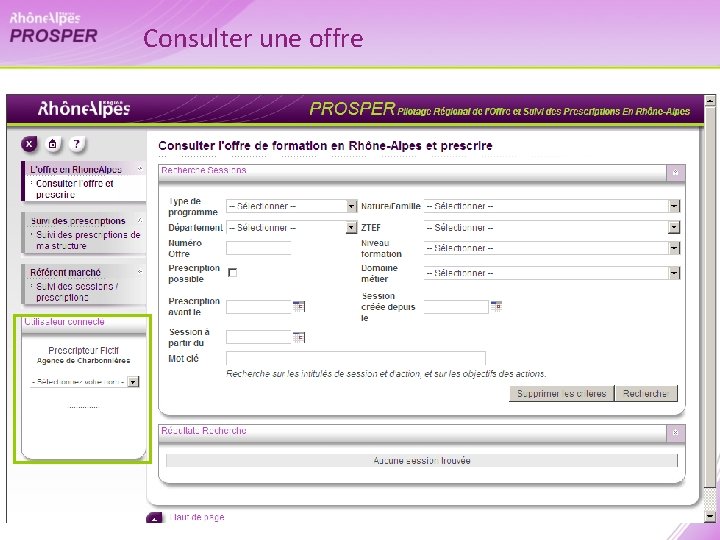Open Suivi des sessions / prescriptions
This screenshot has width=720, height=540.
[x=77, y=292]
